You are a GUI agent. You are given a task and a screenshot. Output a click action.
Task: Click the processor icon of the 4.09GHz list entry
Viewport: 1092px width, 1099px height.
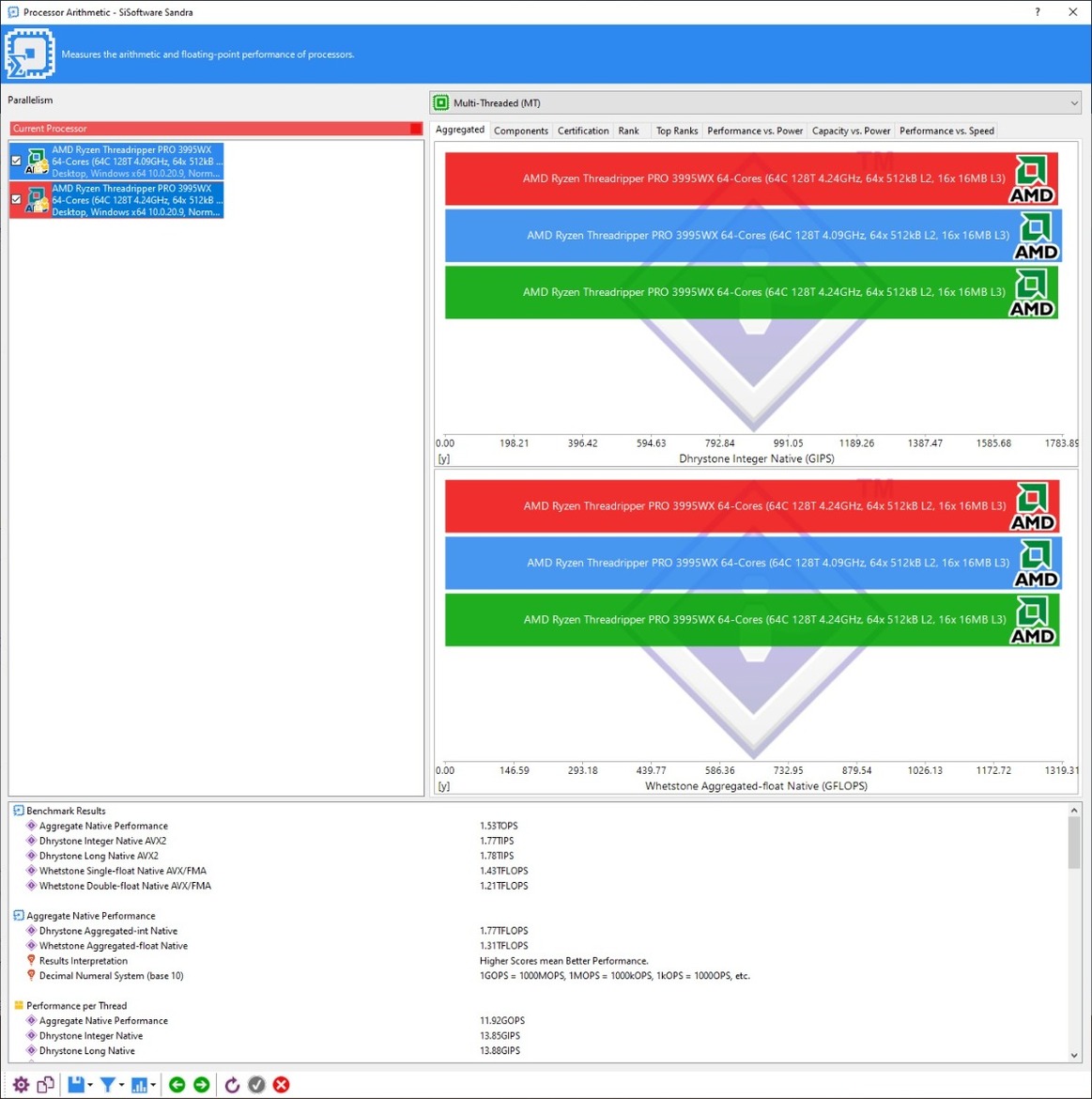36,161
